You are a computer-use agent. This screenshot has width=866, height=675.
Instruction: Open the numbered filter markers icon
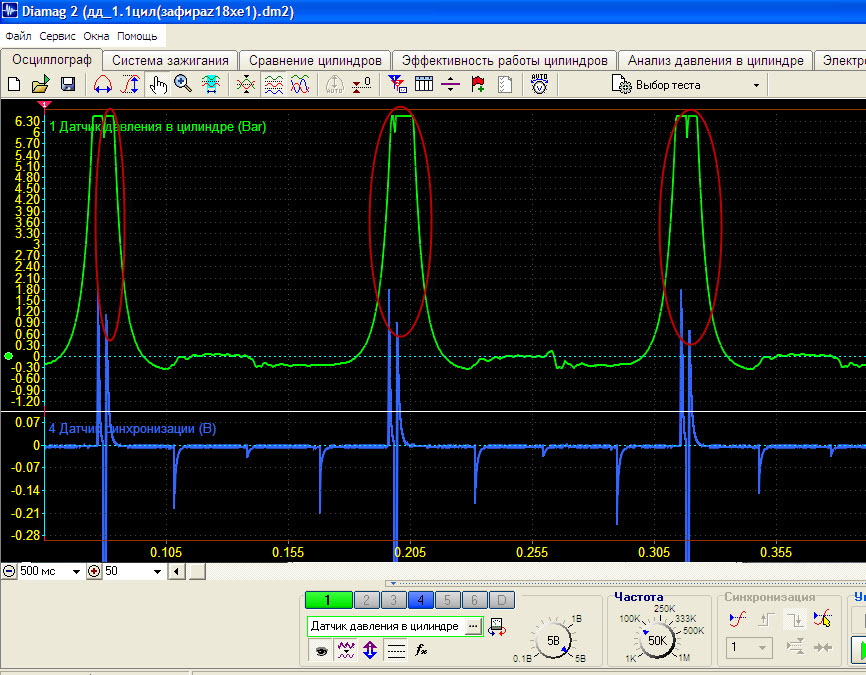click(x=397, y=85)
